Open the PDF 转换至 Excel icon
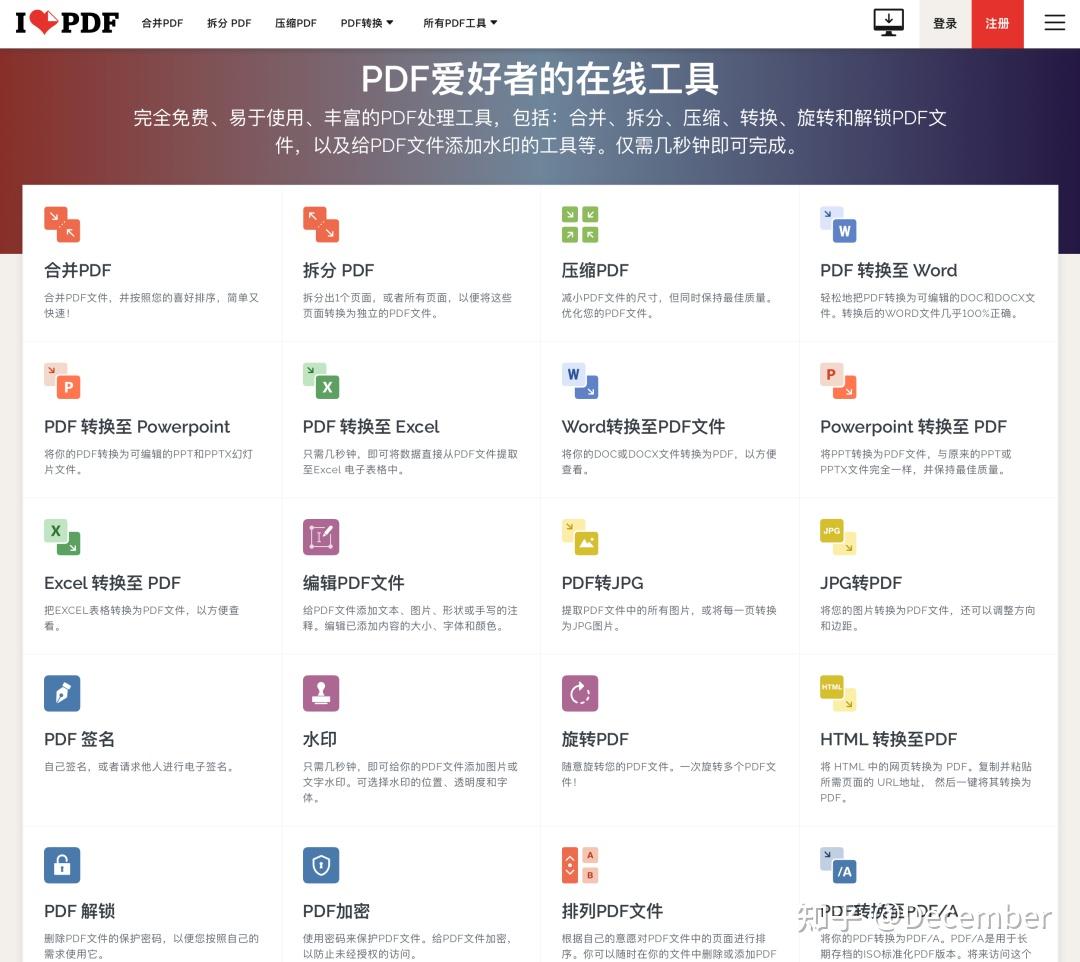 (321, 380)
